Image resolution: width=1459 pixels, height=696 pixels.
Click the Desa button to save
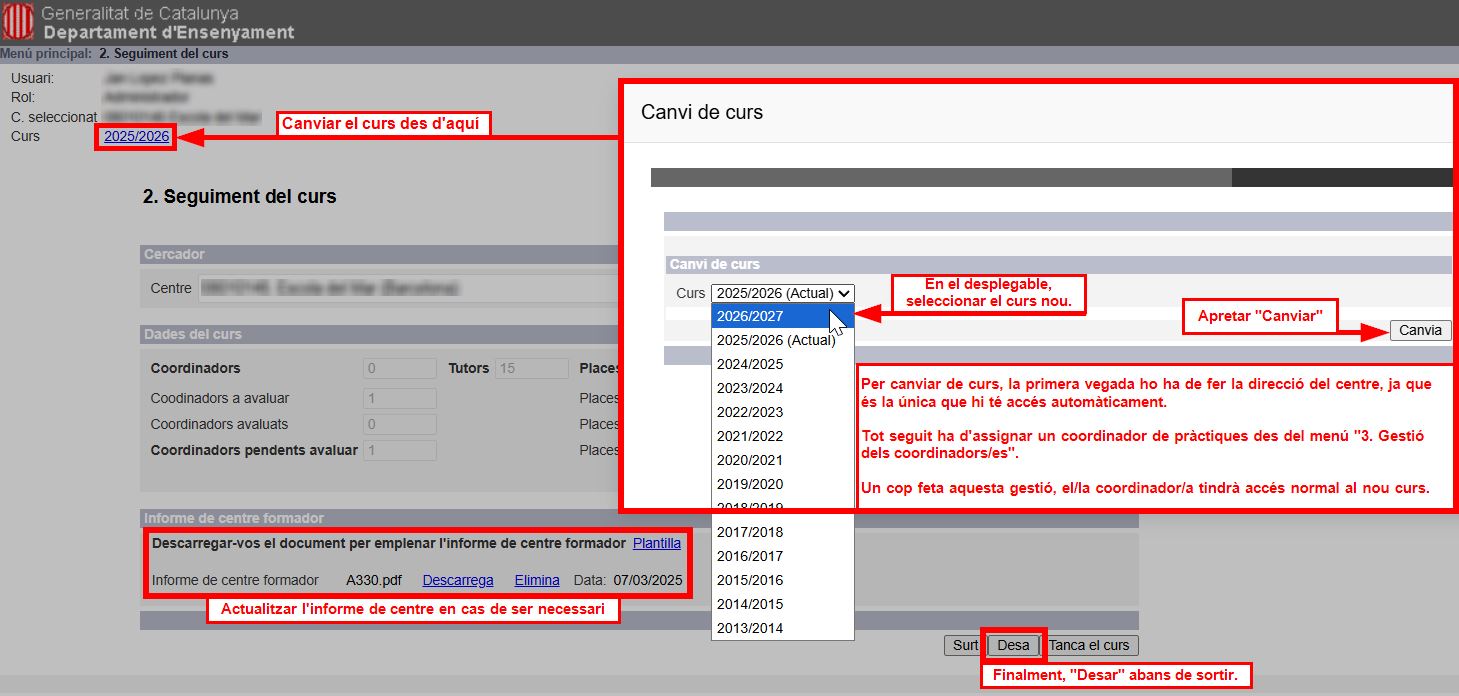point(1013,645)
